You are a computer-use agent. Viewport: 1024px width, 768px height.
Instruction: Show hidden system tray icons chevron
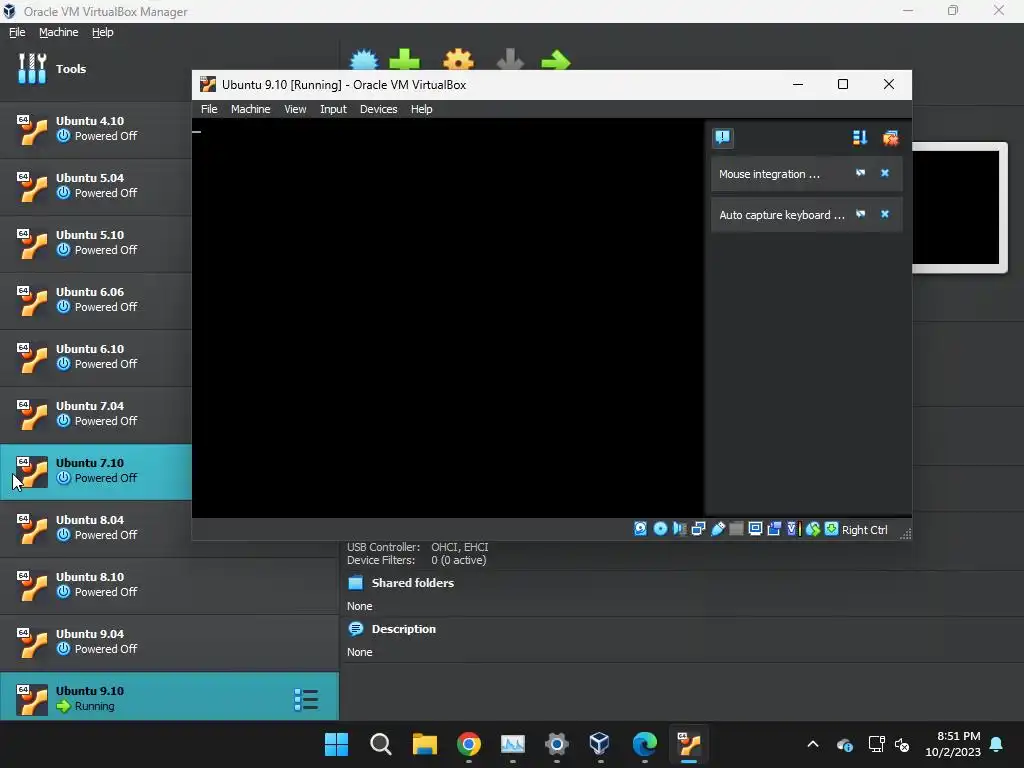tap(812, 744)
